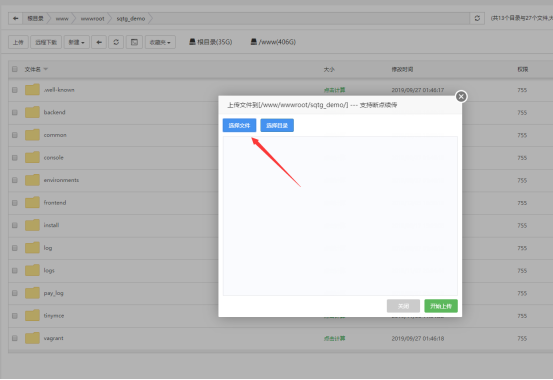
Task: Go to 根目录 in the breadcrumb
Action: pos(35,18)
